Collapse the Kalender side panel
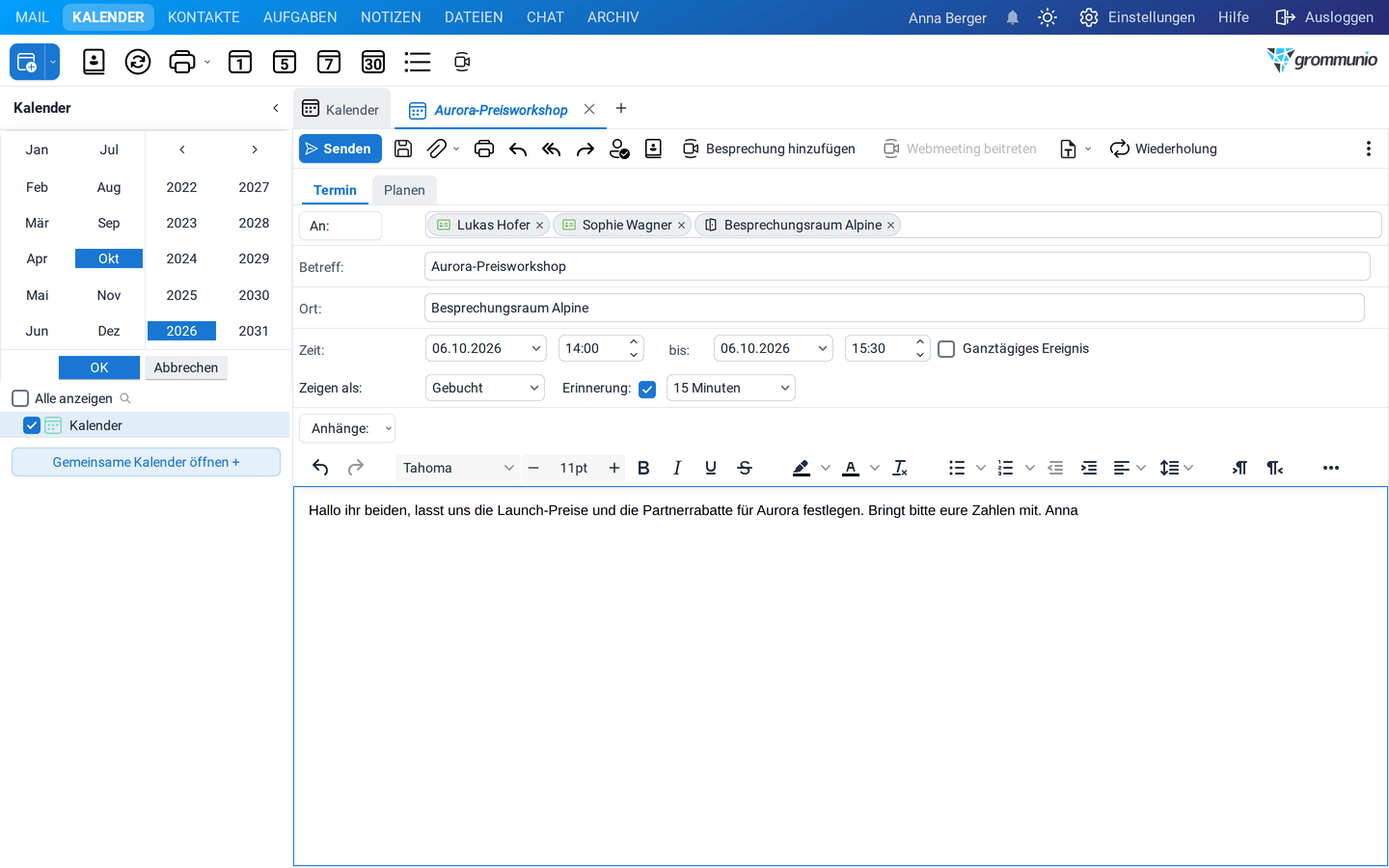This screenshot has width=1389, height=868. tap(276, 108)
